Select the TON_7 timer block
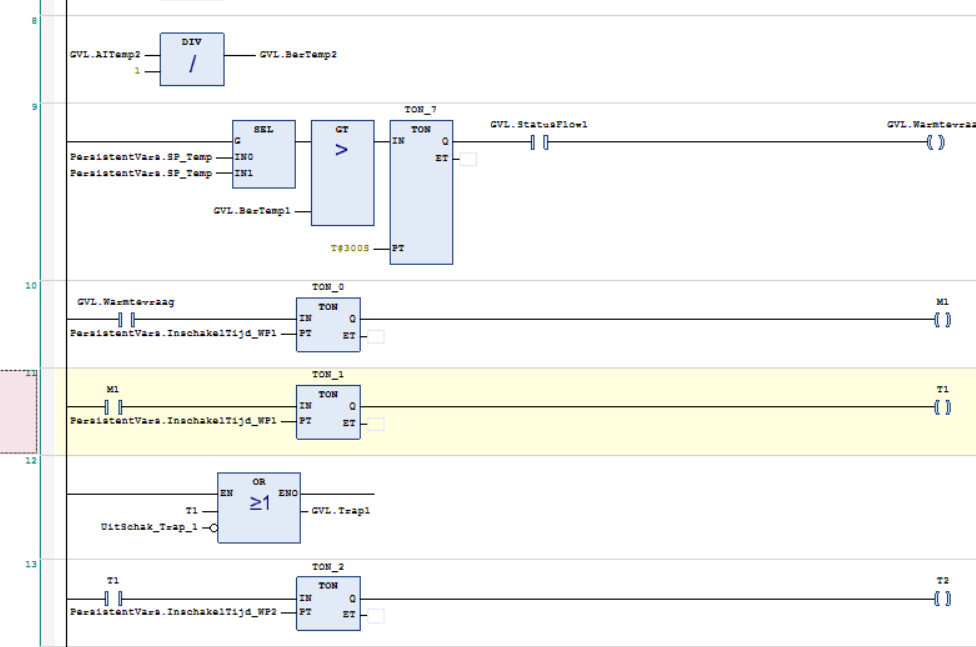This screenshot has height=647, width=976. point(421,192)
